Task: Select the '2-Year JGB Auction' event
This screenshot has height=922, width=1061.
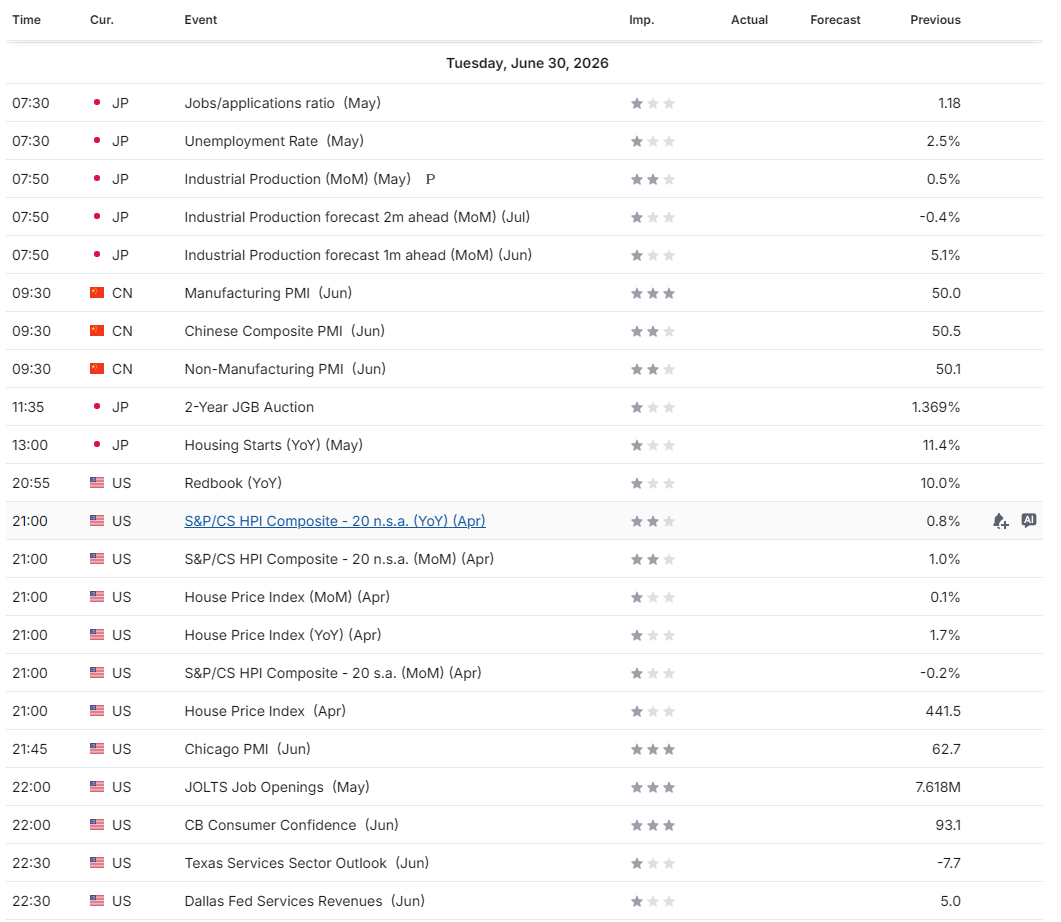Action: [x=249, y=407]
